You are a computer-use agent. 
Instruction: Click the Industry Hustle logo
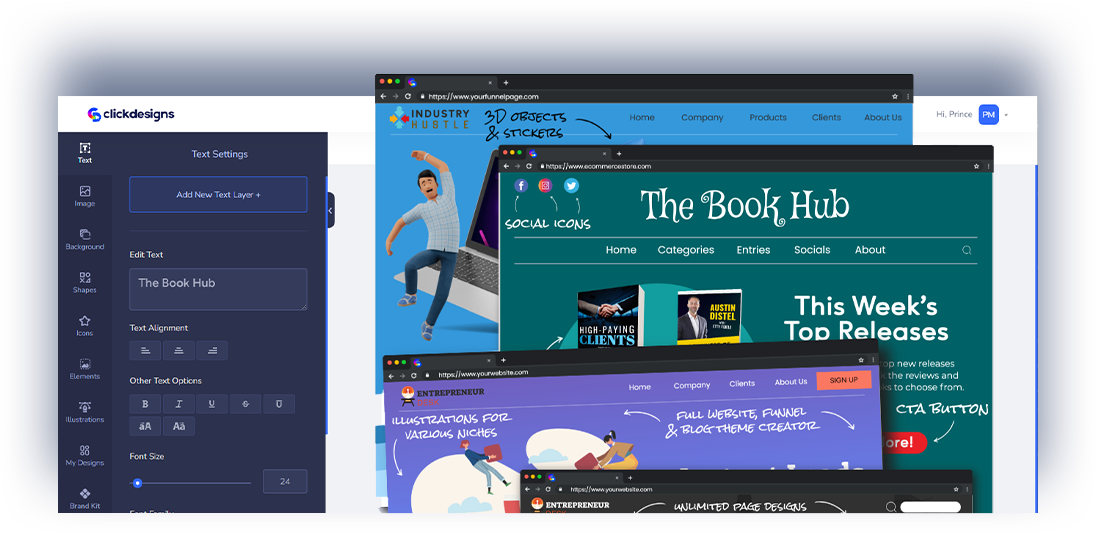click(x=430, y=118)
